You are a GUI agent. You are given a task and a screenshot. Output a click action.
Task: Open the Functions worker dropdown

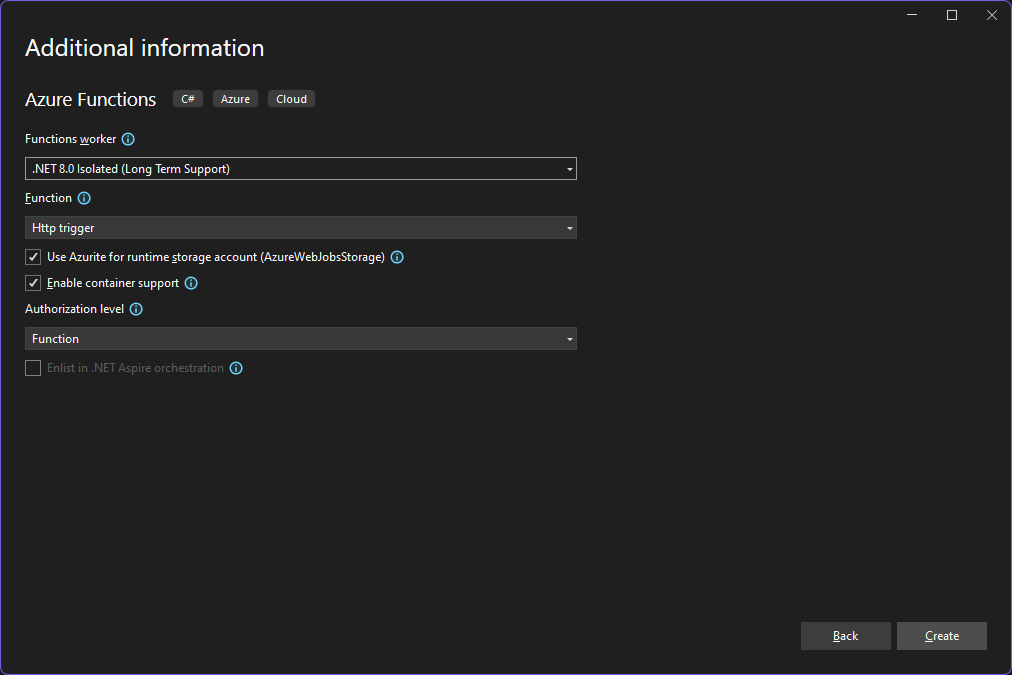tap(300, 169)
